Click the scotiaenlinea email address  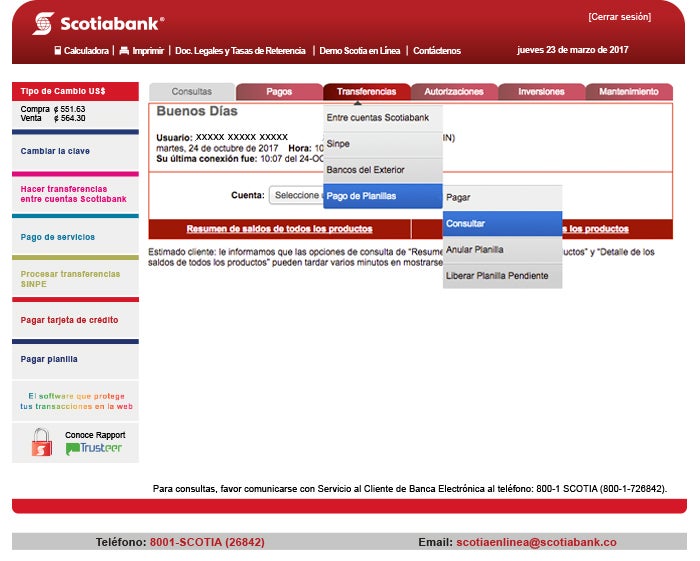point(536,542)
